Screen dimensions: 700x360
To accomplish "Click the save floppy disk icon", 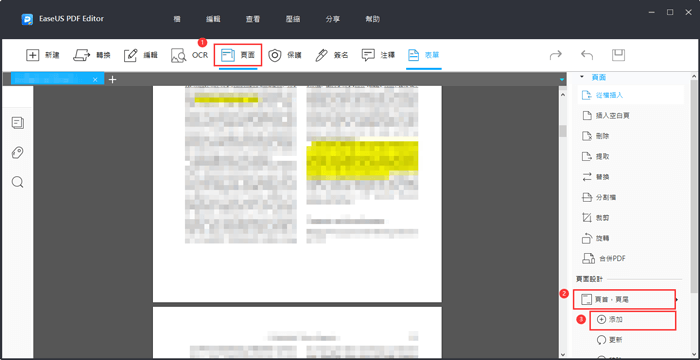I will tap(618, 55).
